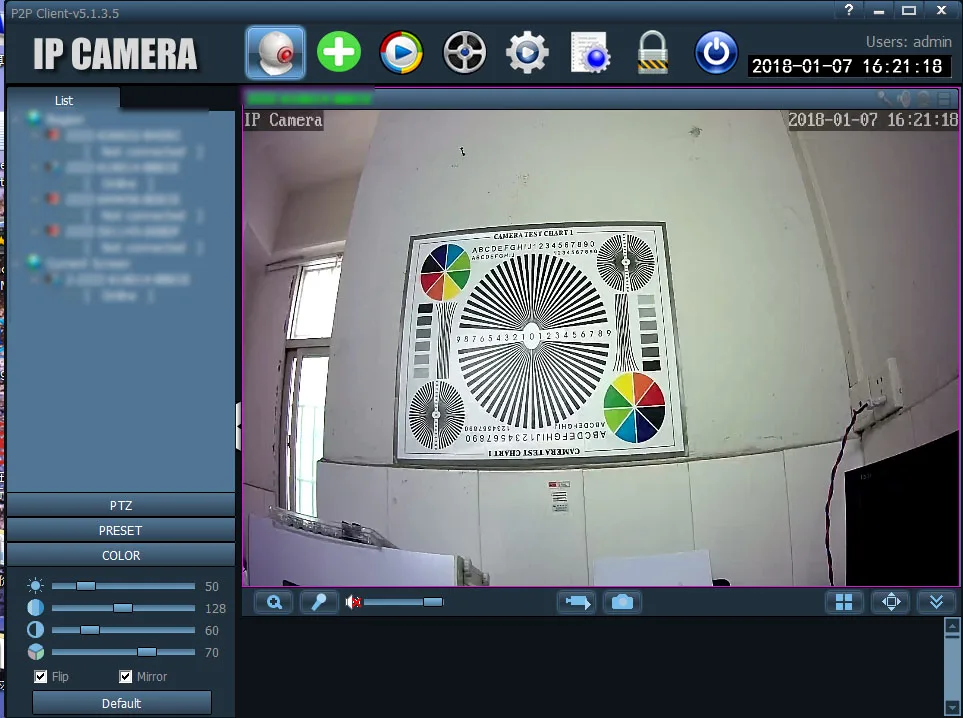Uncheck the Mirror checkbox
Viewport: 963px width, 718px height.
tap(125, 676)
